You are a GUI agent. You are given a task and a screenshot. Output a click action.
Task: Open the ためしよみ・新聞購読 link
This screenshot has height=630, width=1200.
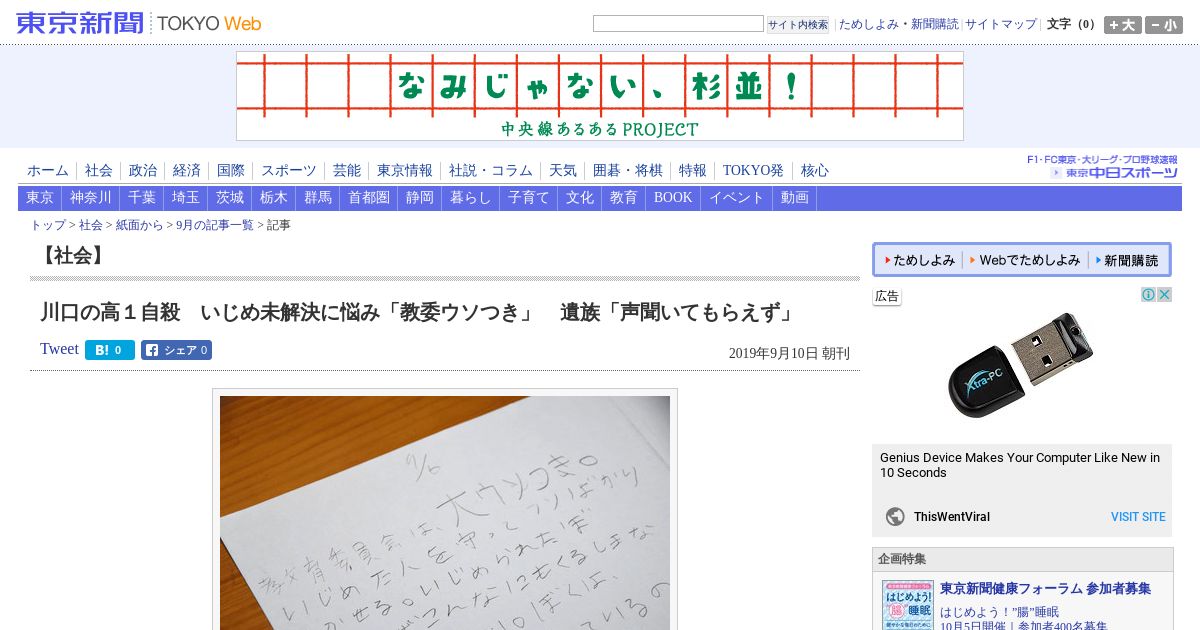tap(898, 24)
